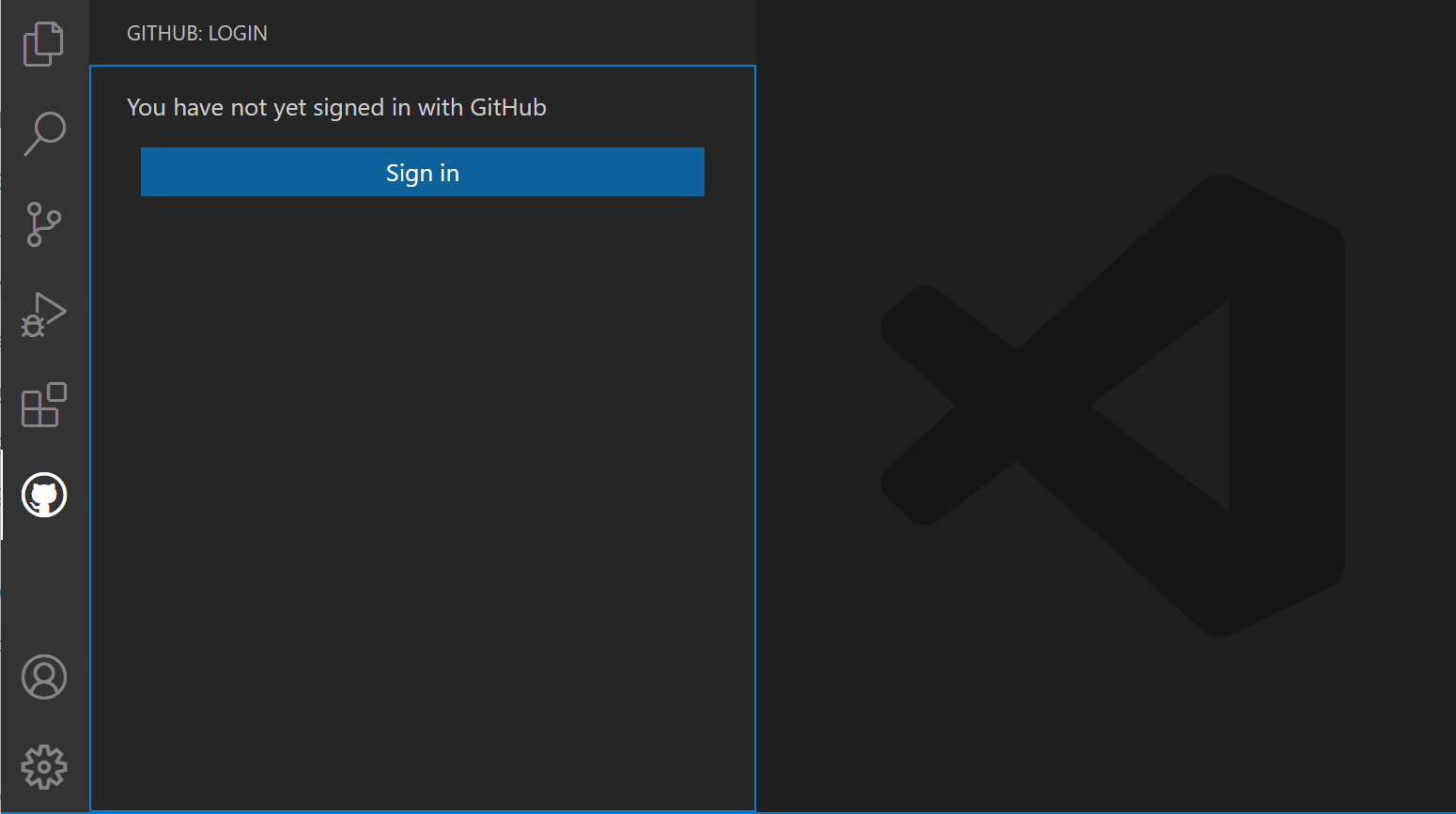
Task: Switch to the Source Control view
Action: point(43,224)
